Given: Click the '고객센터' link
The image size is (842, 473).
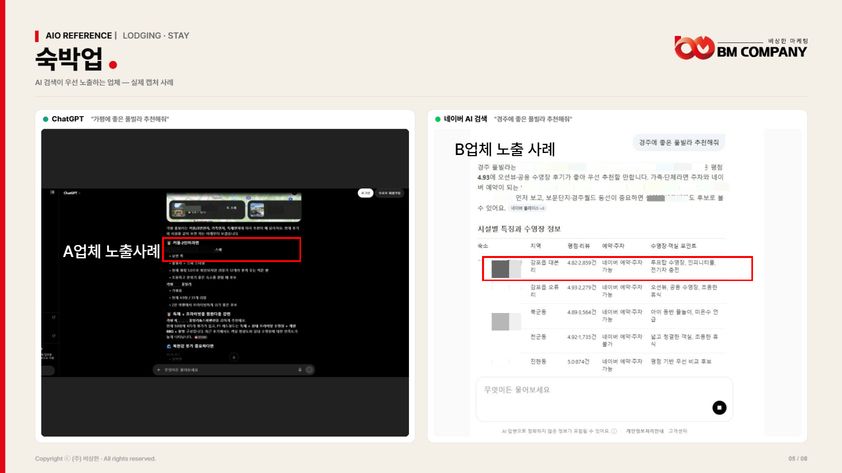Looking at the screenshot, I should [x=678, y=431].
